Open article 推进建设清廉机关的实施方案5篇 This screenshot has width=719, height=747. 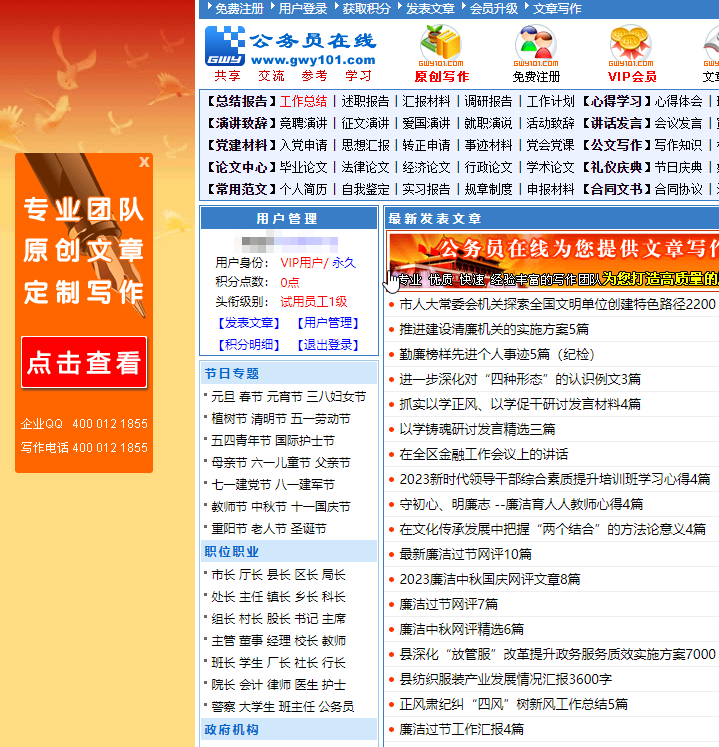494,329
